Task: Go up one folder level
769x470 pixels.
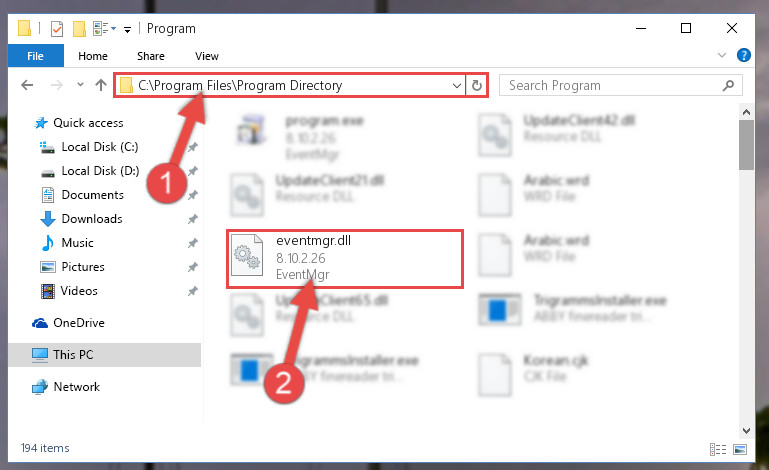Action: pos(101,85)
